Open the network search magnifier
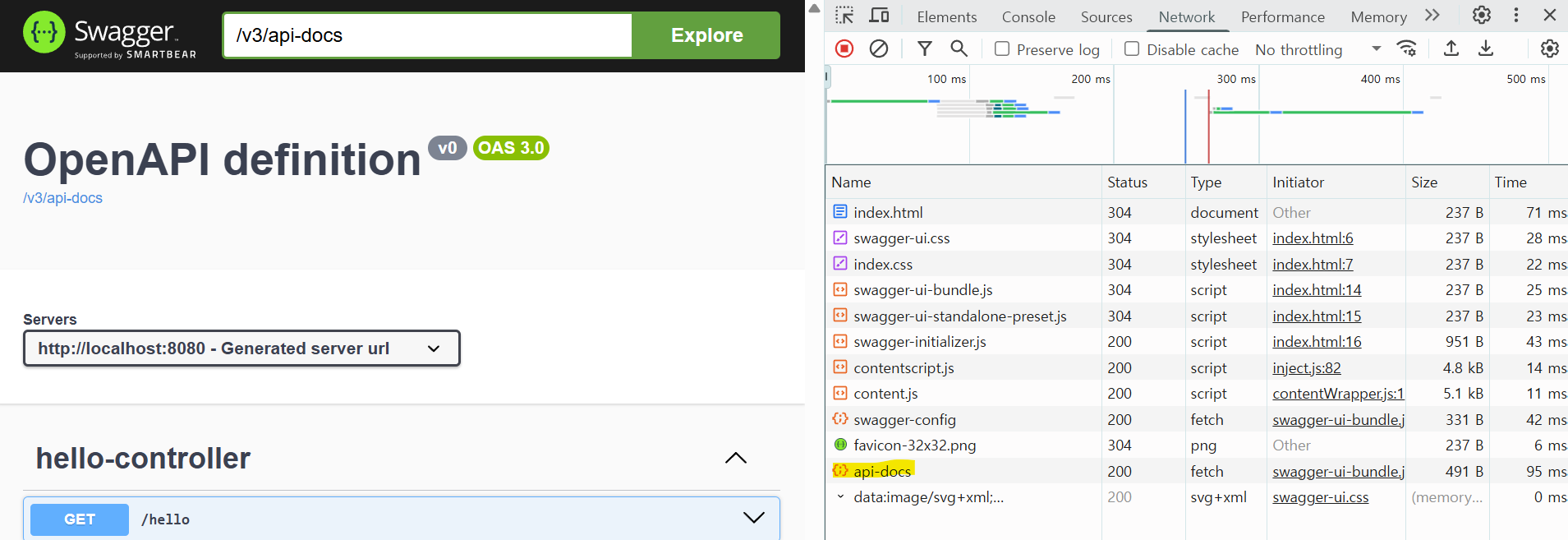The image size is (1568, 540). point(959,48)
